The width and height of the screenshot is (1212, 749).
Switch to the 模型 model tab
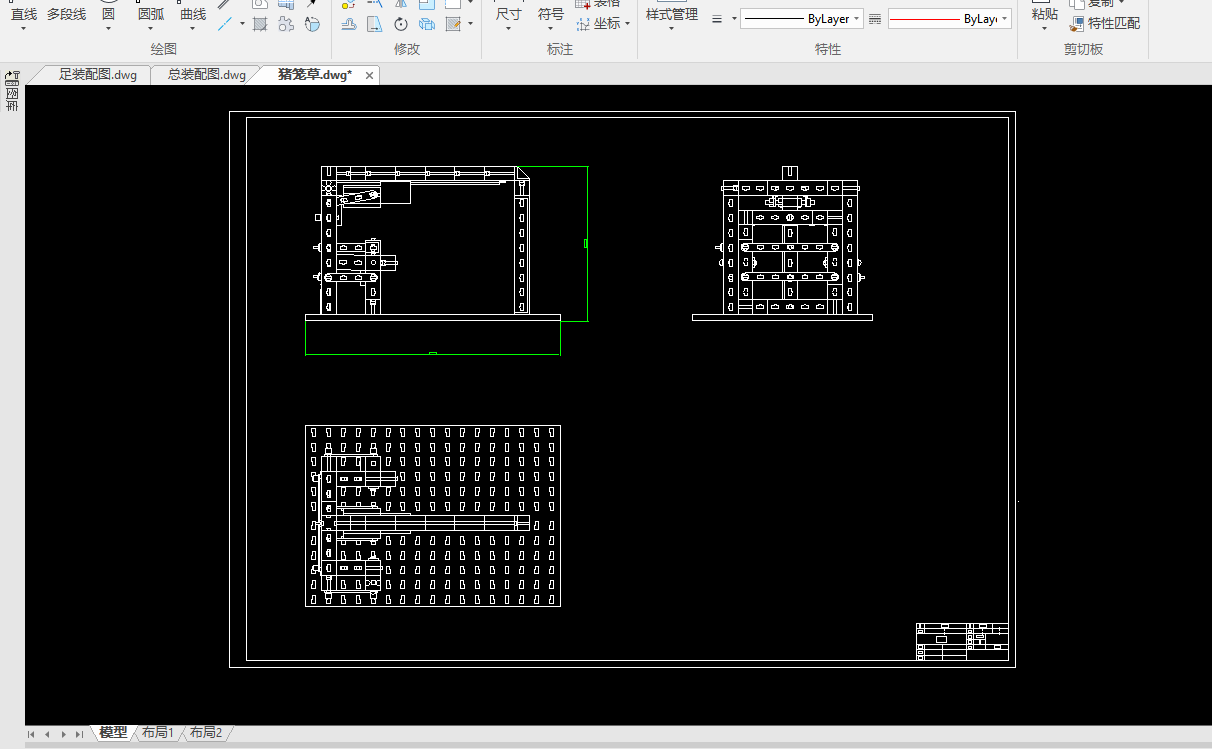(114, 733)
